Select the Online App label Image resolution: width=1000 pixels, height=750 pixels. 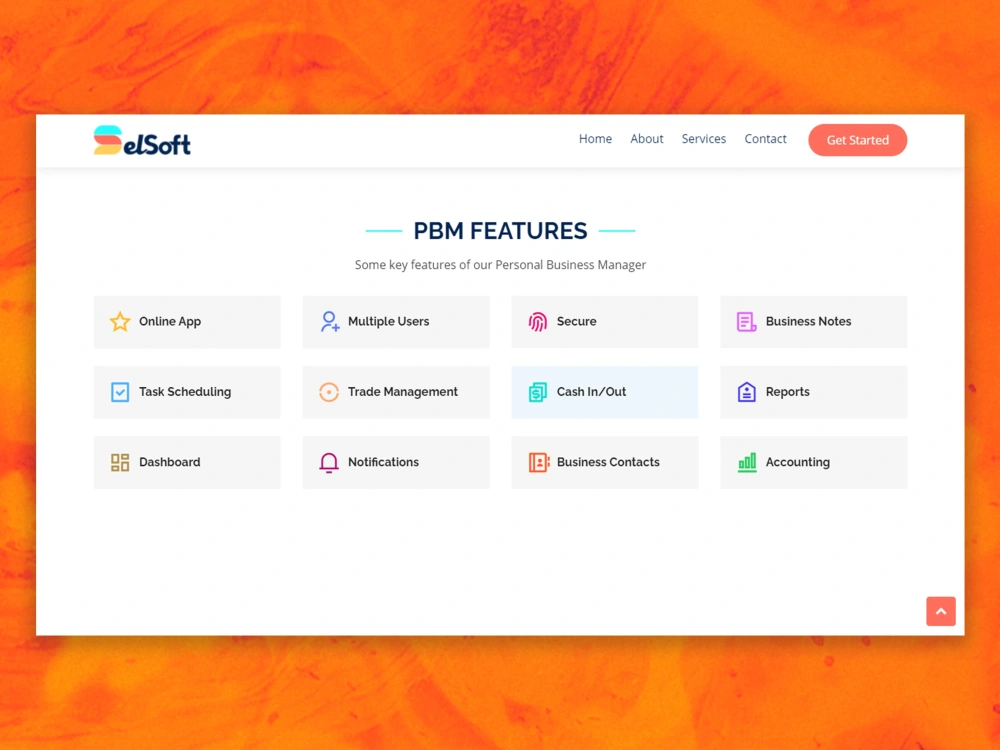pos(170,321)
